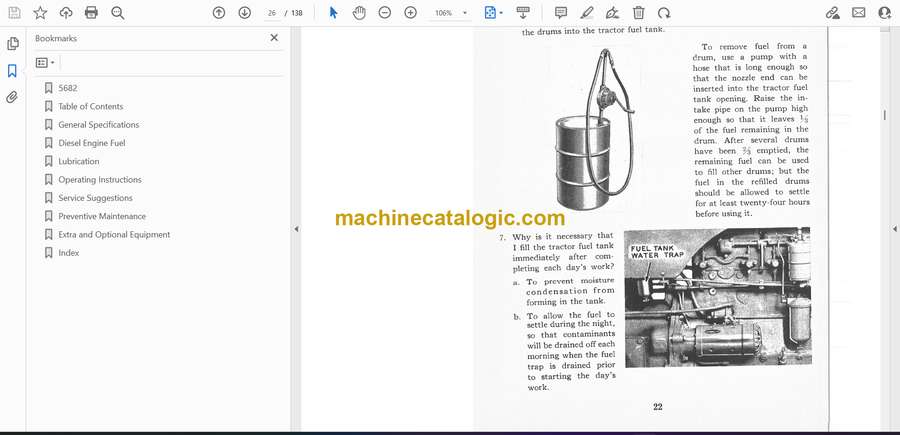Viewport: 900px width, 435px height.
Task: Click the upload to cloud icon
Action: coord(66,13)
